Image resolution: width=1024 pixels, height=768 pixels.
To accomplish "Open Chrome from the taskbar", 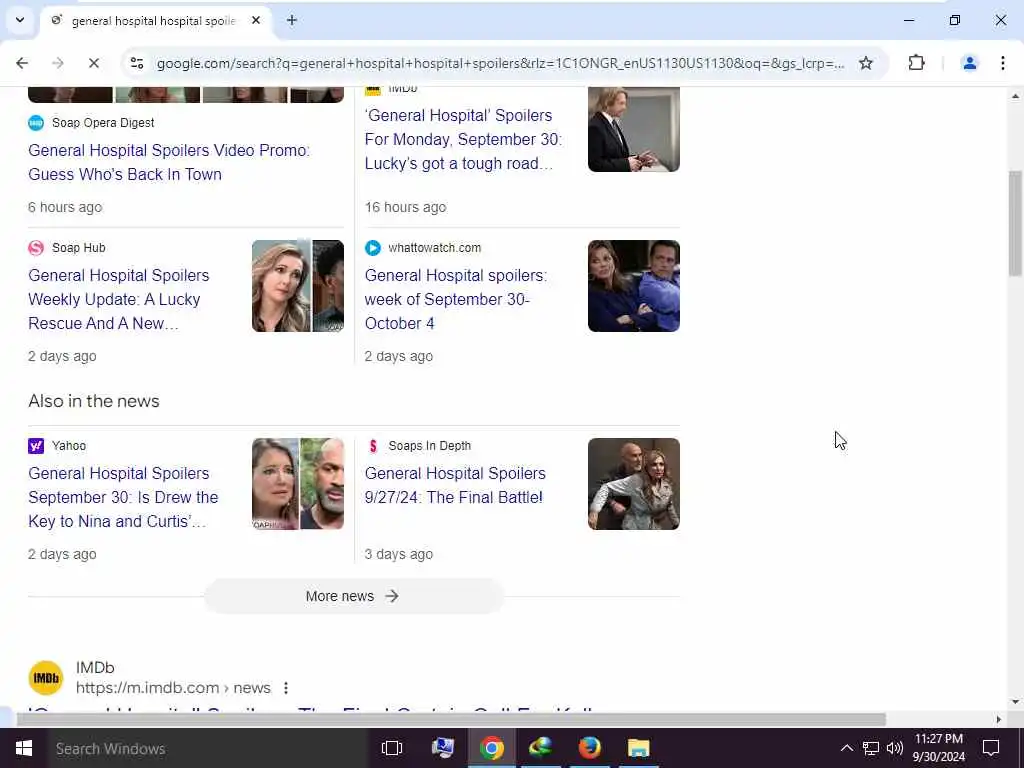I will pos(492,748).
